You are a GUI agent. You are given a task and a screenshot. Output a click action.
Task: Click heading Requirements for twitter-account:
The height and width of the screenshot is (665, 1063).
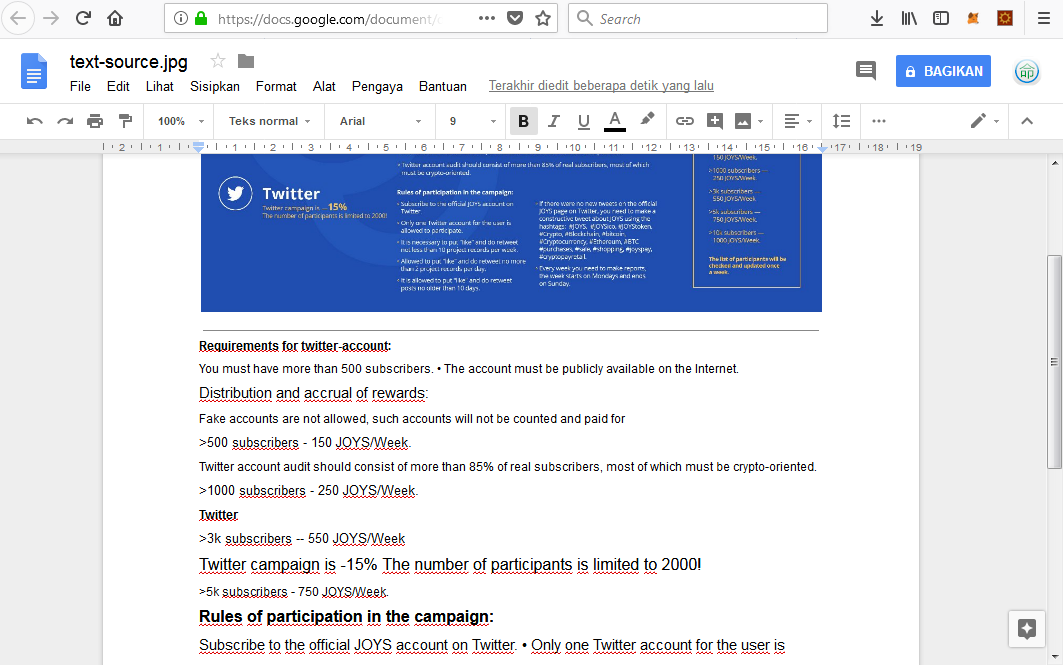click(295, 346)
